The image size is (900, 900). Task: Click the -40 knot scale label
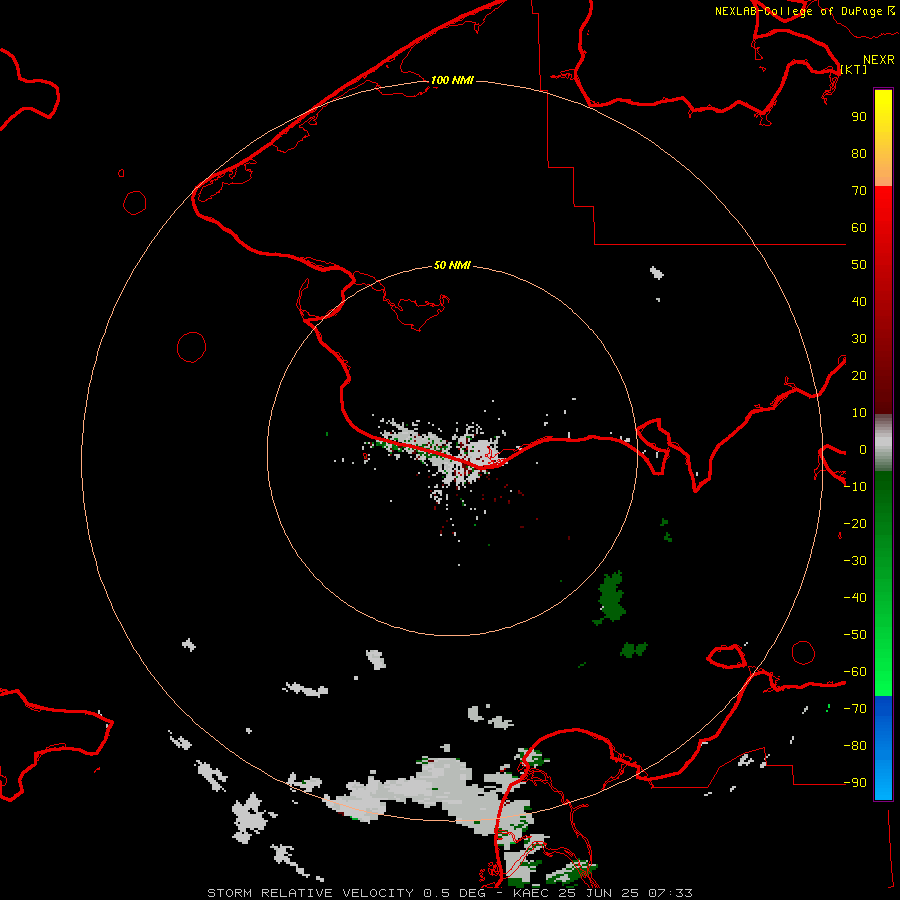tap(855, 598)
